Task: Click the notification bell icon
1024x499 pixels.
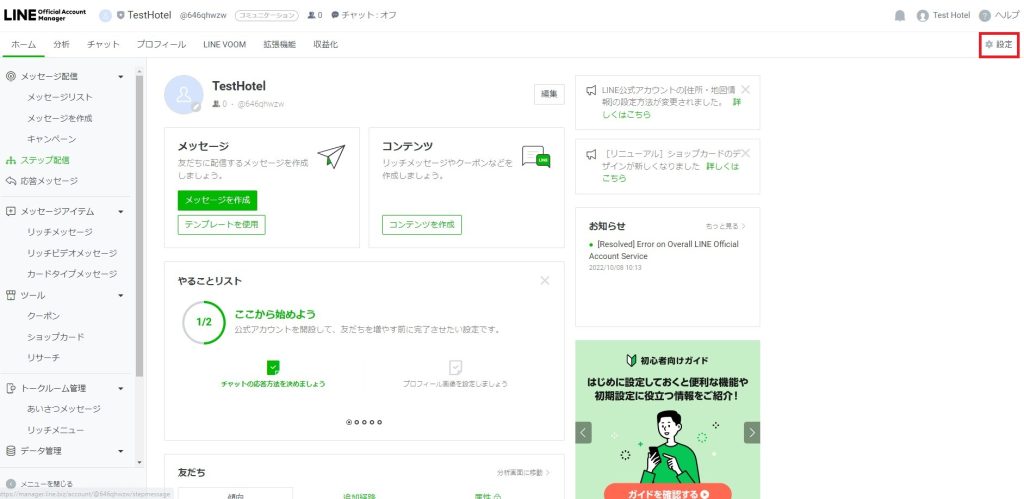Action: (900, 15)
